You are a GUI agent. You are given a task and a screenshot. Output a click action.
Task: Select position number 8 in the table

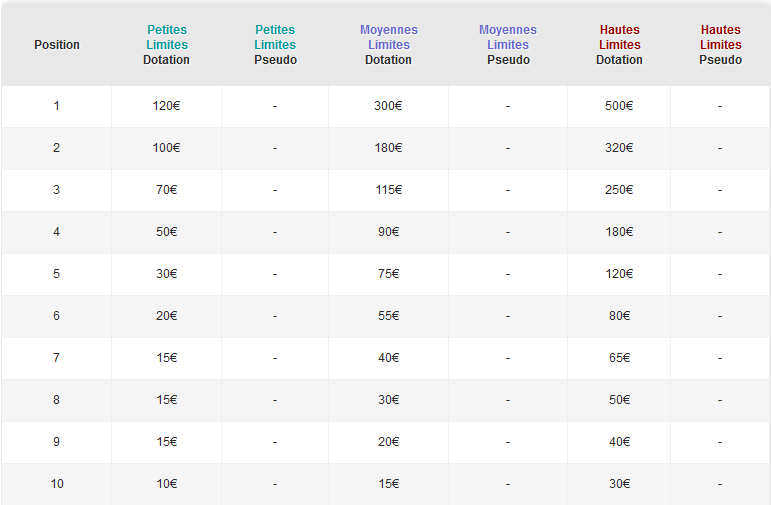(x=56, y=400)
